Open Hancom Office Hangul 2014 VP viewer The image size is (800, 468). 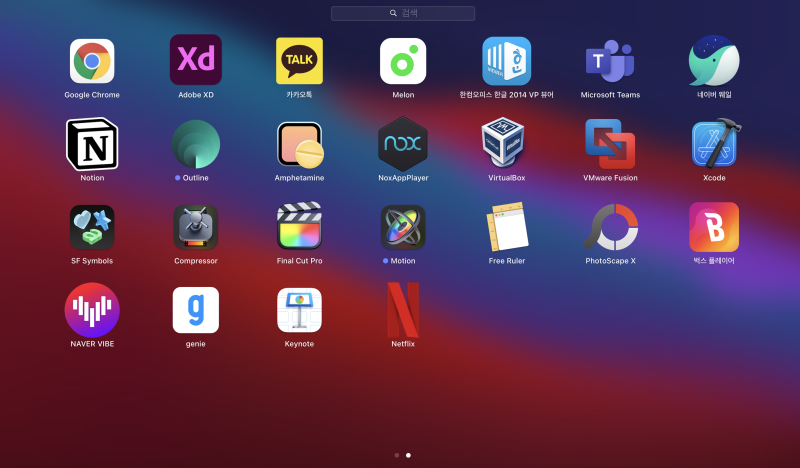coord(507,61)
